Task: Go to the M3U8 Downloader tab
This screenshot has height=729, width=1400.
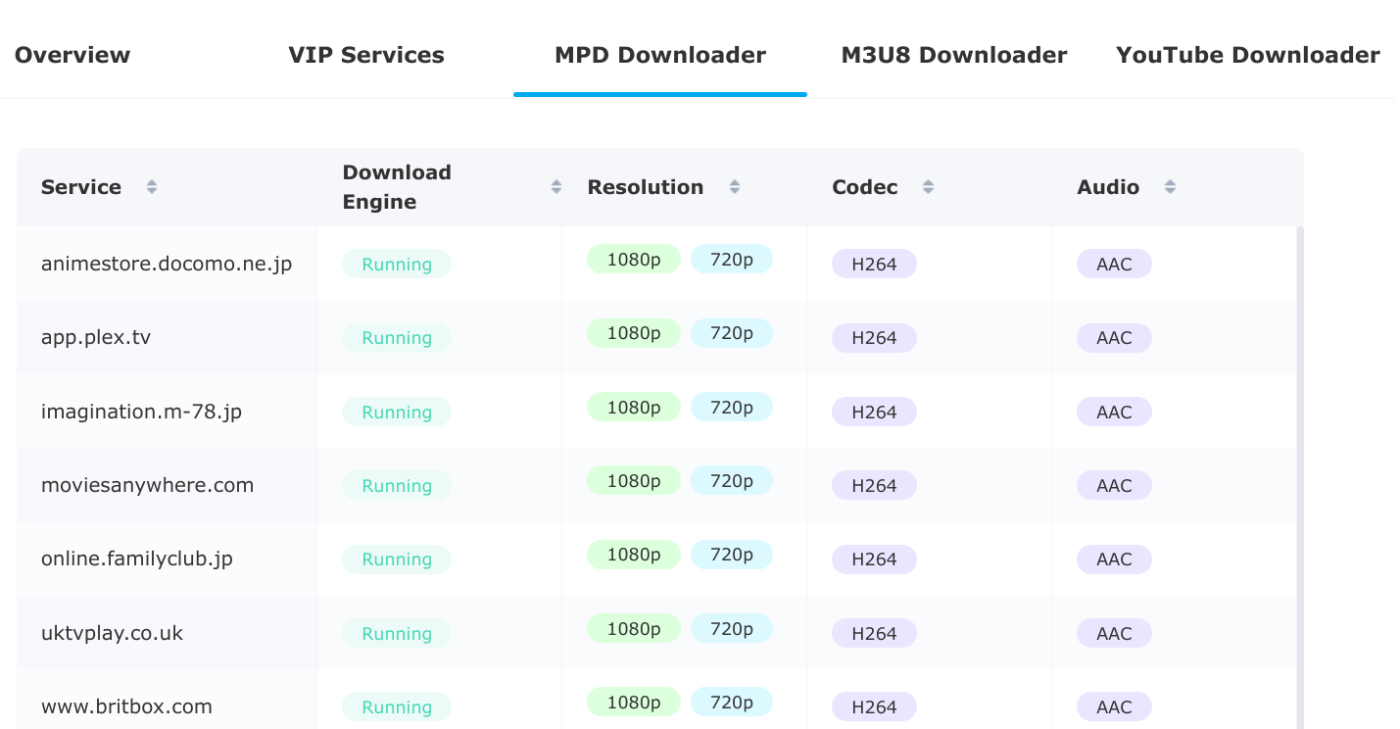Action: click(954, 55)
